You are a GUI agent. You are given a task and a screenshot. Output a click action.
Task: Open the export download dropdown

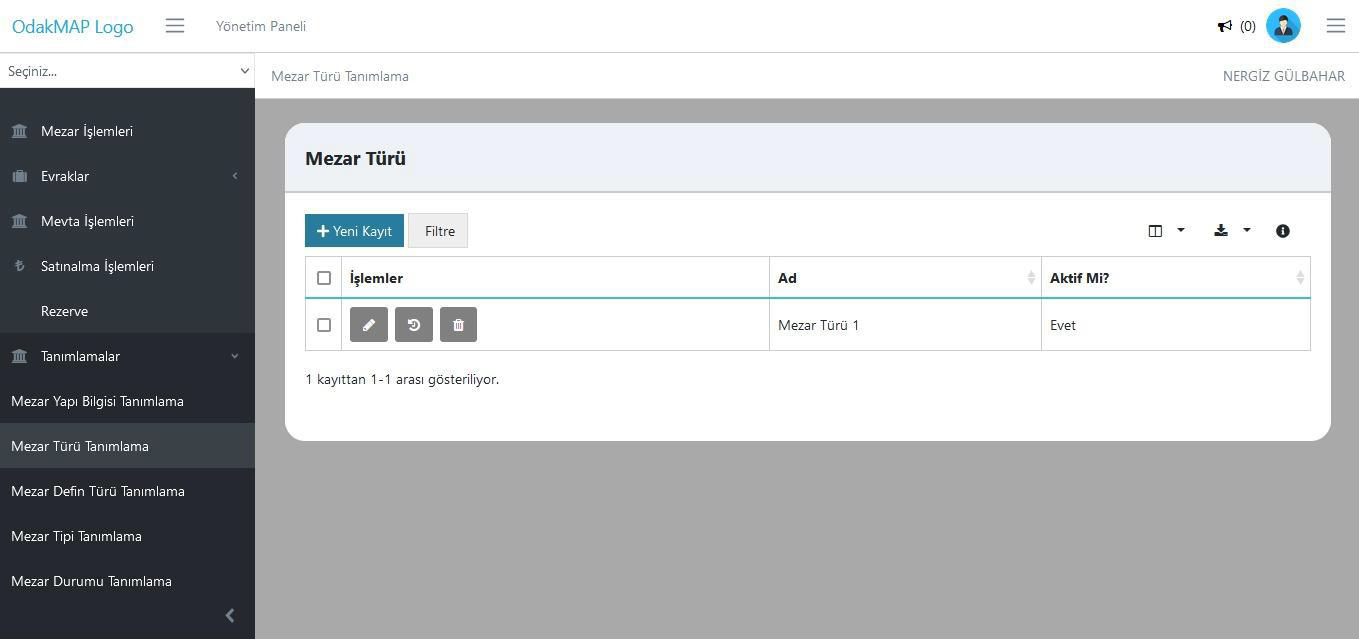tap(1232, 231)
